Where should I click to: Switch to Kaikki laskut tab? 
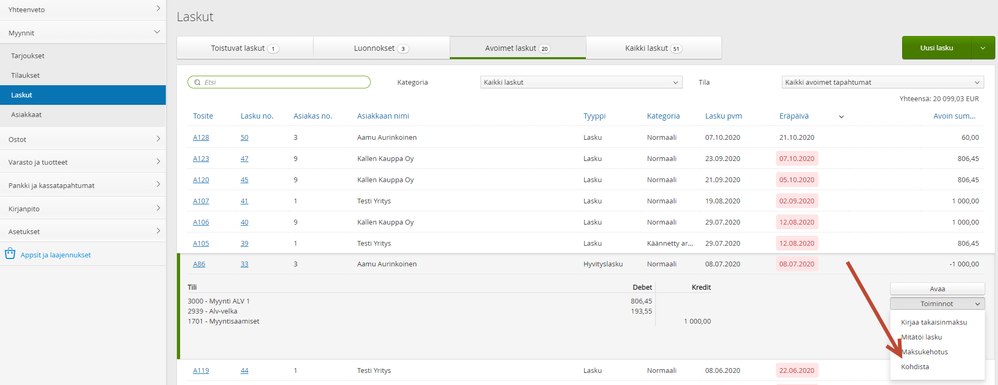click(654, 48)
